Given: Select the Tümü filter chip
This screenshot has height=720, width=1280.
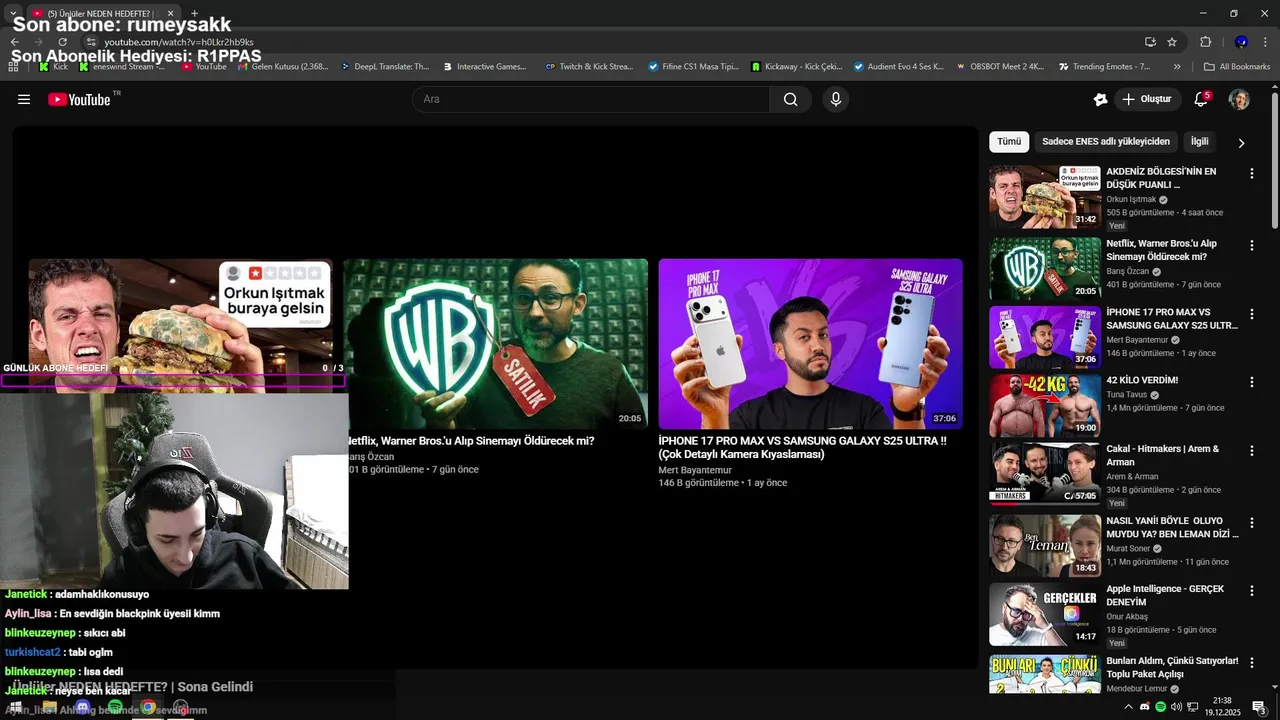Looking at the screenshot, I should (x=1009, y=142).
